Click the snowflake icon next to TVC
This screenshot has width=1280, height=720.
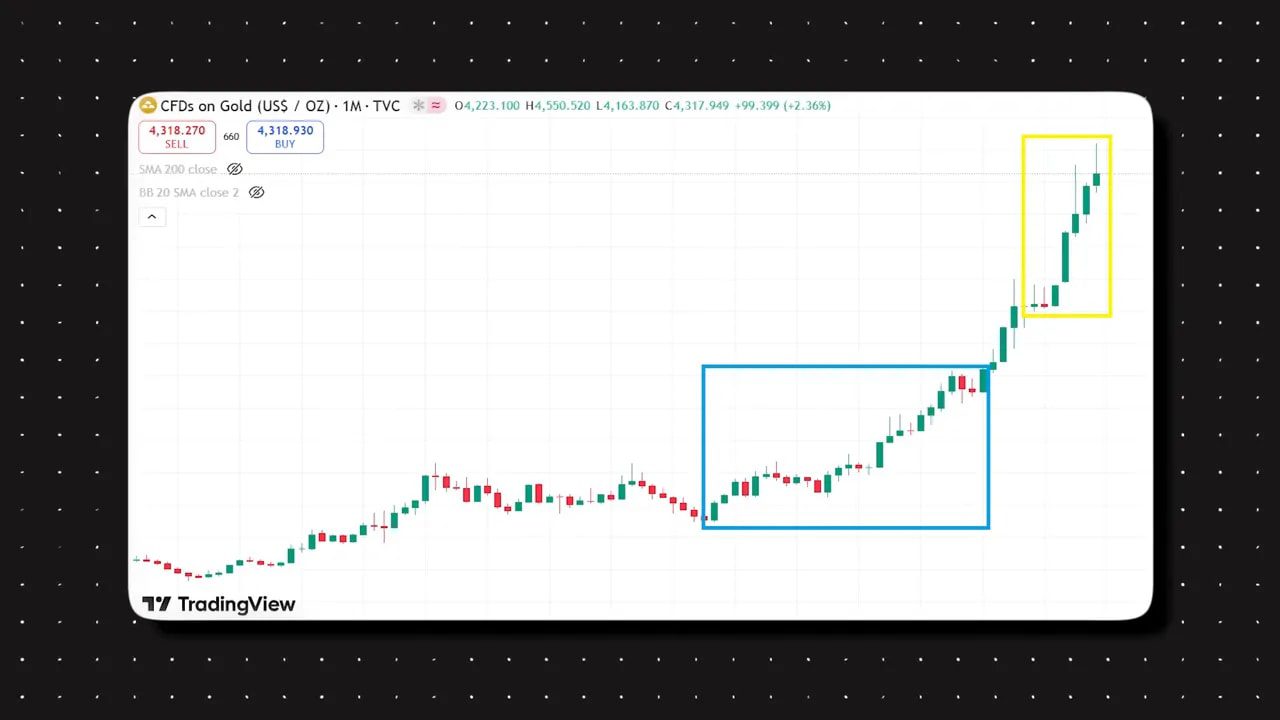pyautogui.click(x=418, y=105)
